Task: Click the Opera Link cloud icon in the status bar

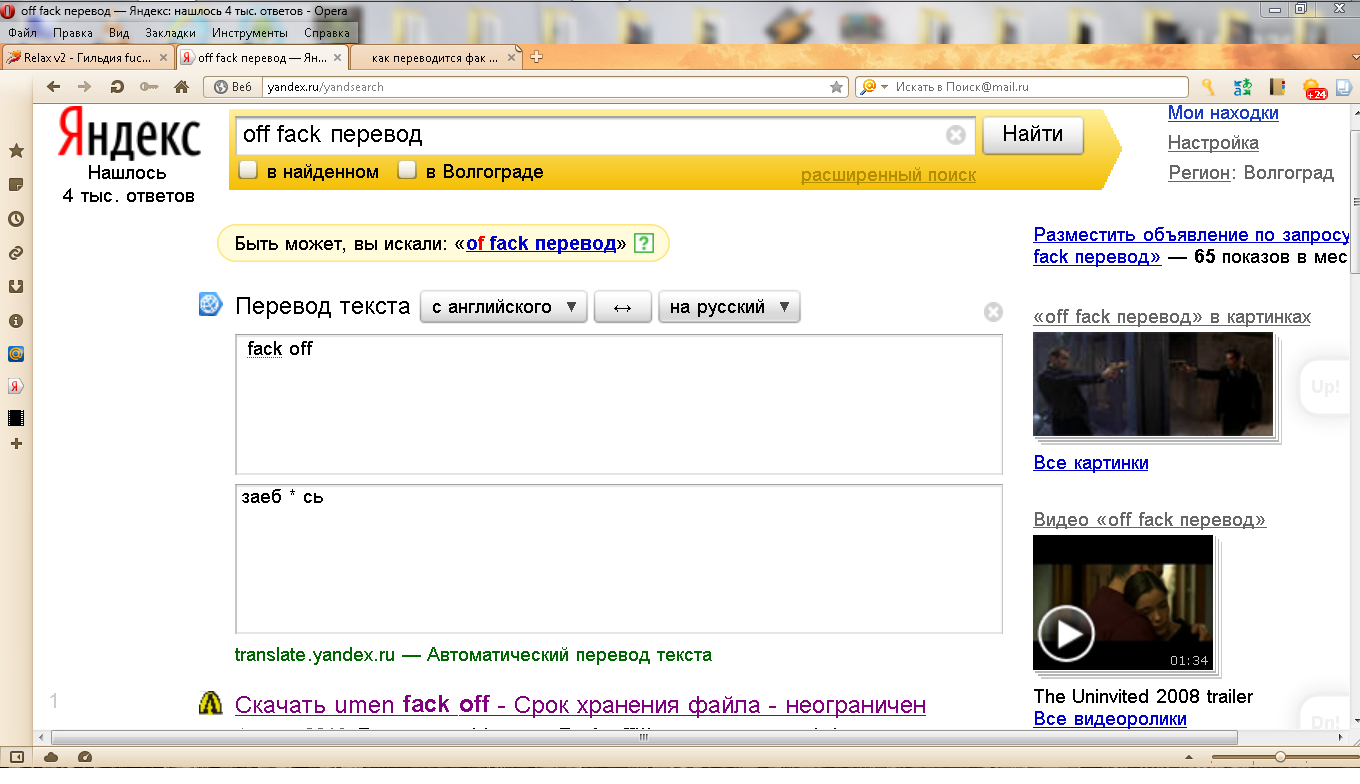Action: [51, 757]
